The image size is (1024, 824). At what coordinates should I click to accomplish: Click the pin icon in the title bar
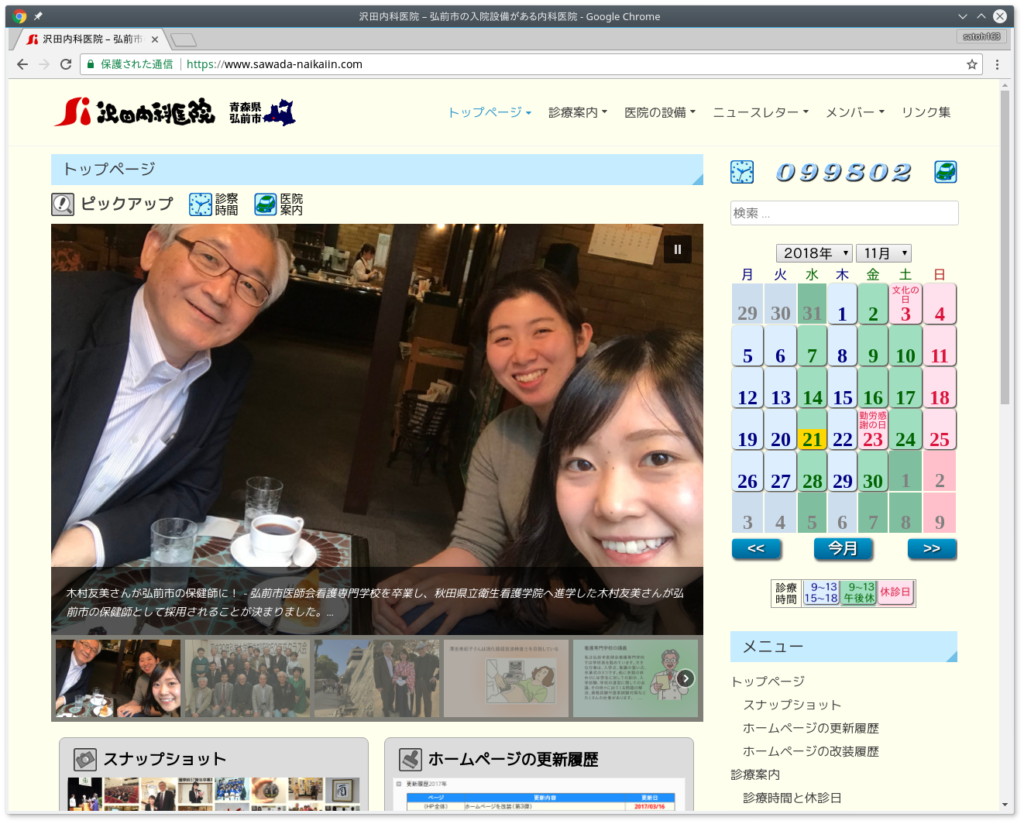(38, 16)
